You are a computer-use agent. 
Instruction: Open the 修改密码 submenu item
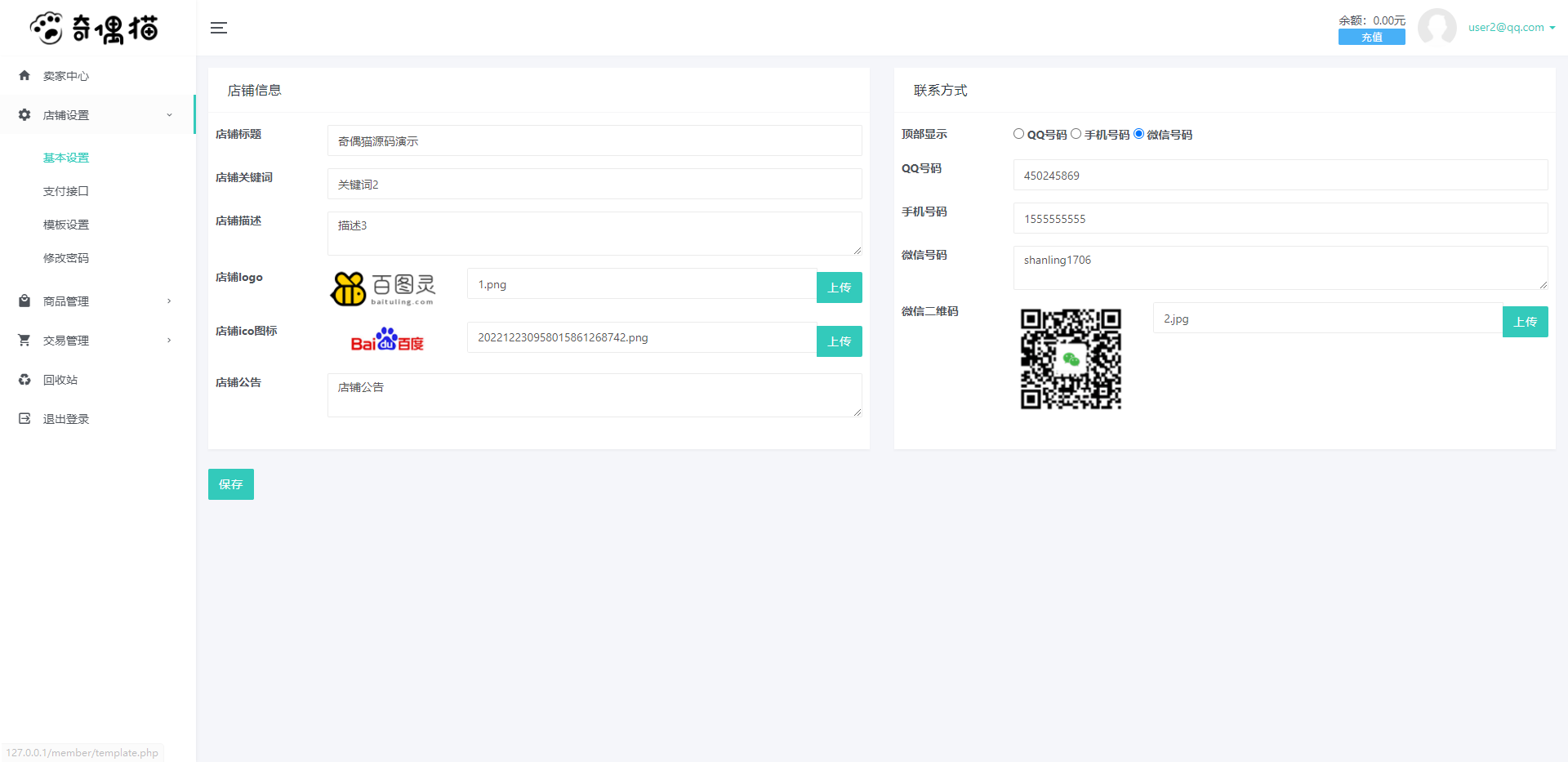tap(66, 258)
